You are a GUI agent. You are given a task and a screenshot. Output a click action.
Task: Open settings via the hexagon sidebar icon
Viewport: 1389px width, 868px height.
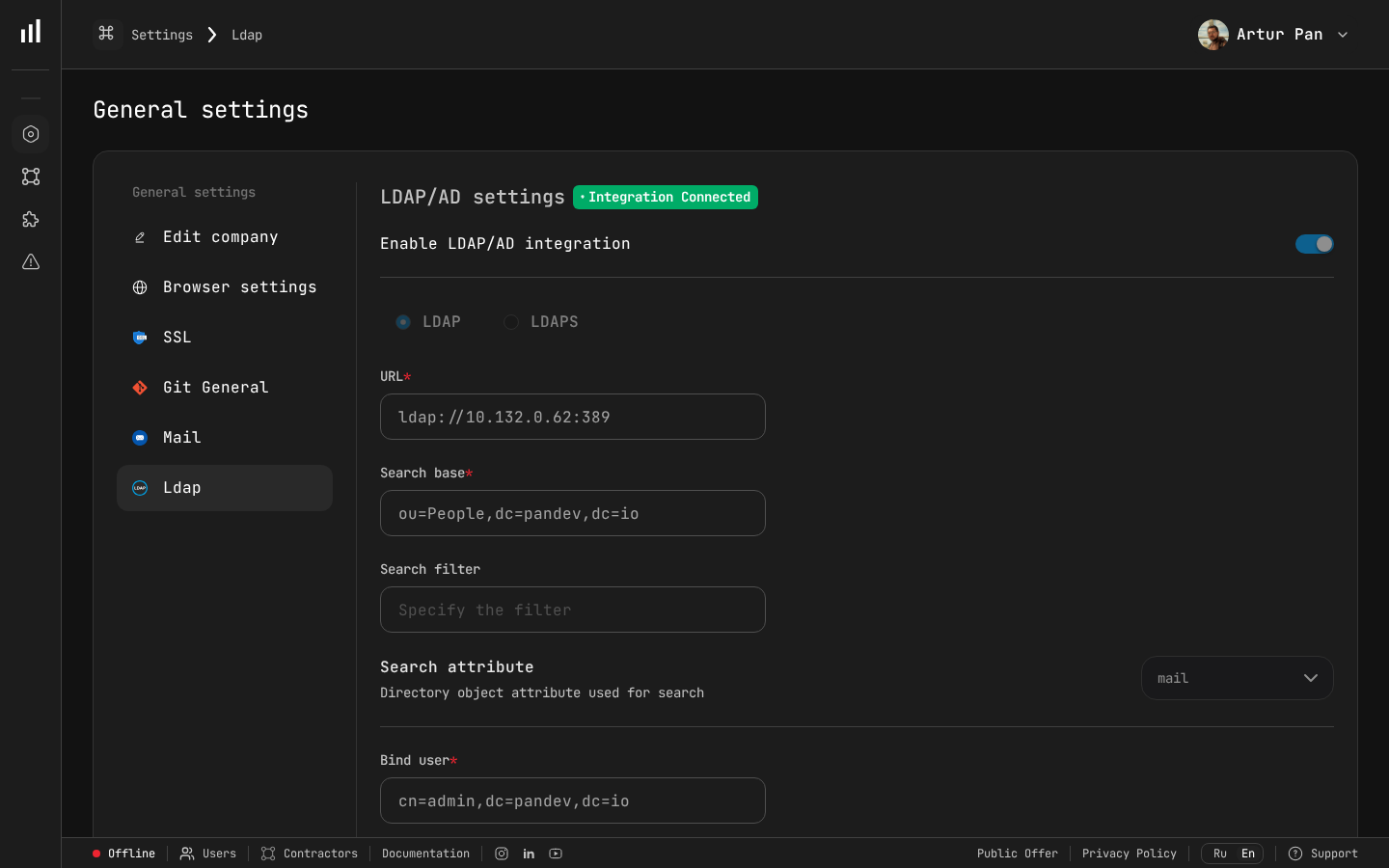click(x=30, y=134)
